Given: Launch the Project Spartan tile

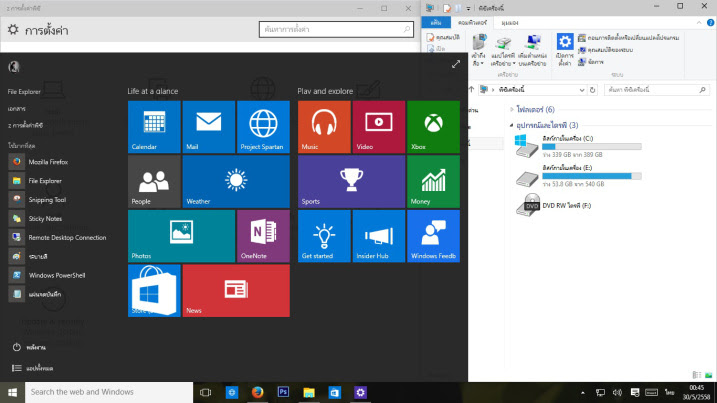Looking at the screenshot, I should coord(263,127).
